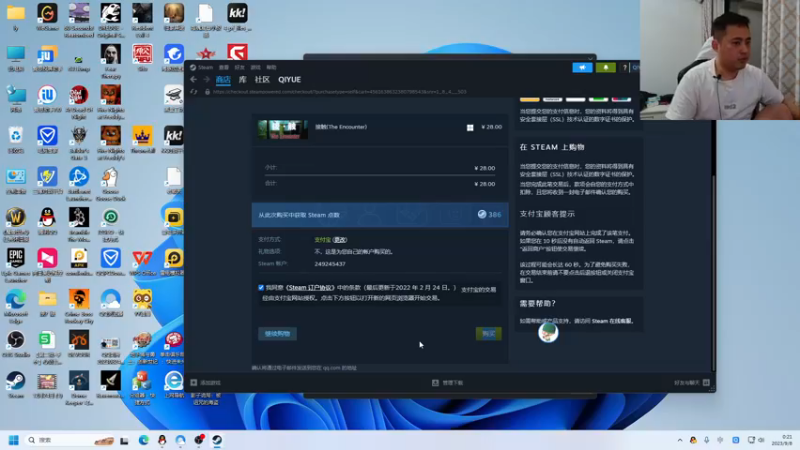The height and width of the screenshot is (450, 800).
Task: Click the Steam points coin icon
Action: coord(482,214)
